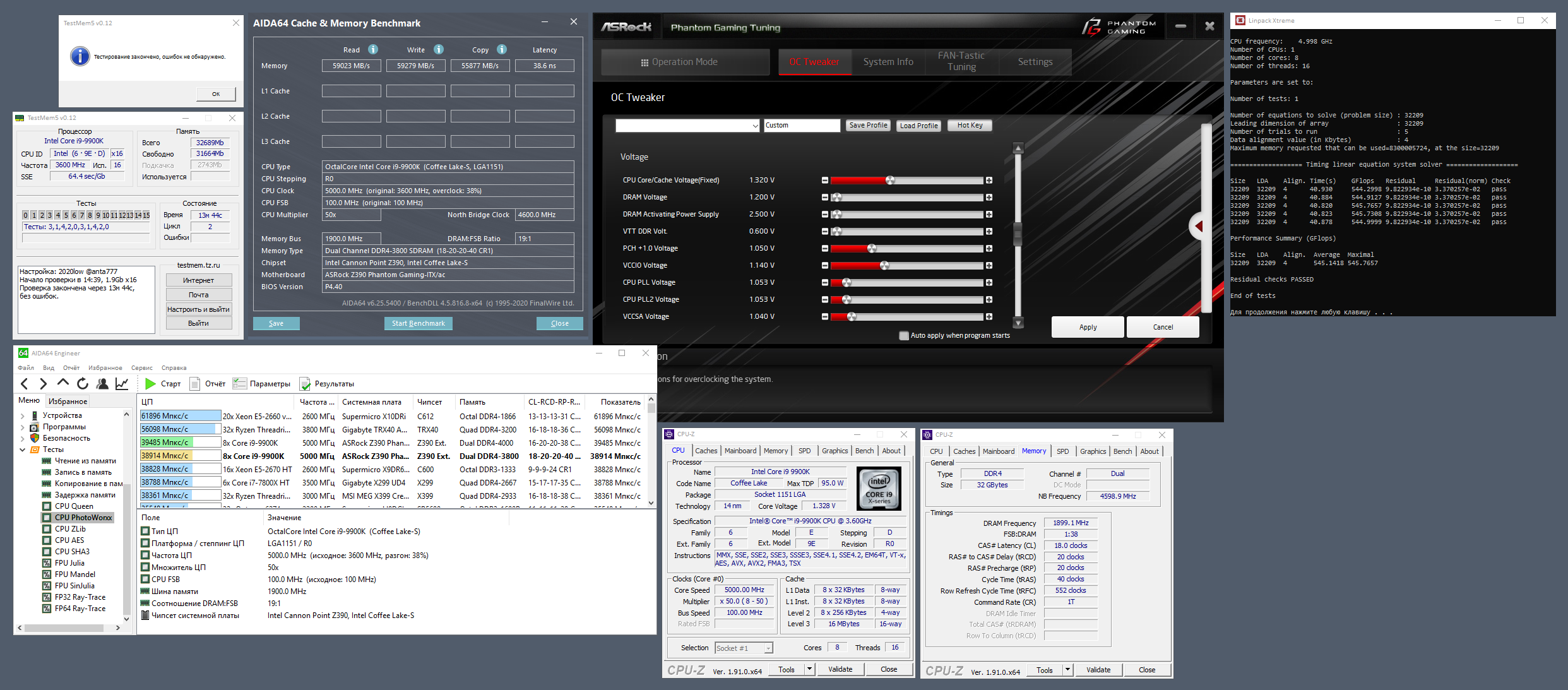The width and height of the screenshot is (1568, 690).
Task: Click minus icon for VCCIO Voltage
Action: (x=824, y=265)
